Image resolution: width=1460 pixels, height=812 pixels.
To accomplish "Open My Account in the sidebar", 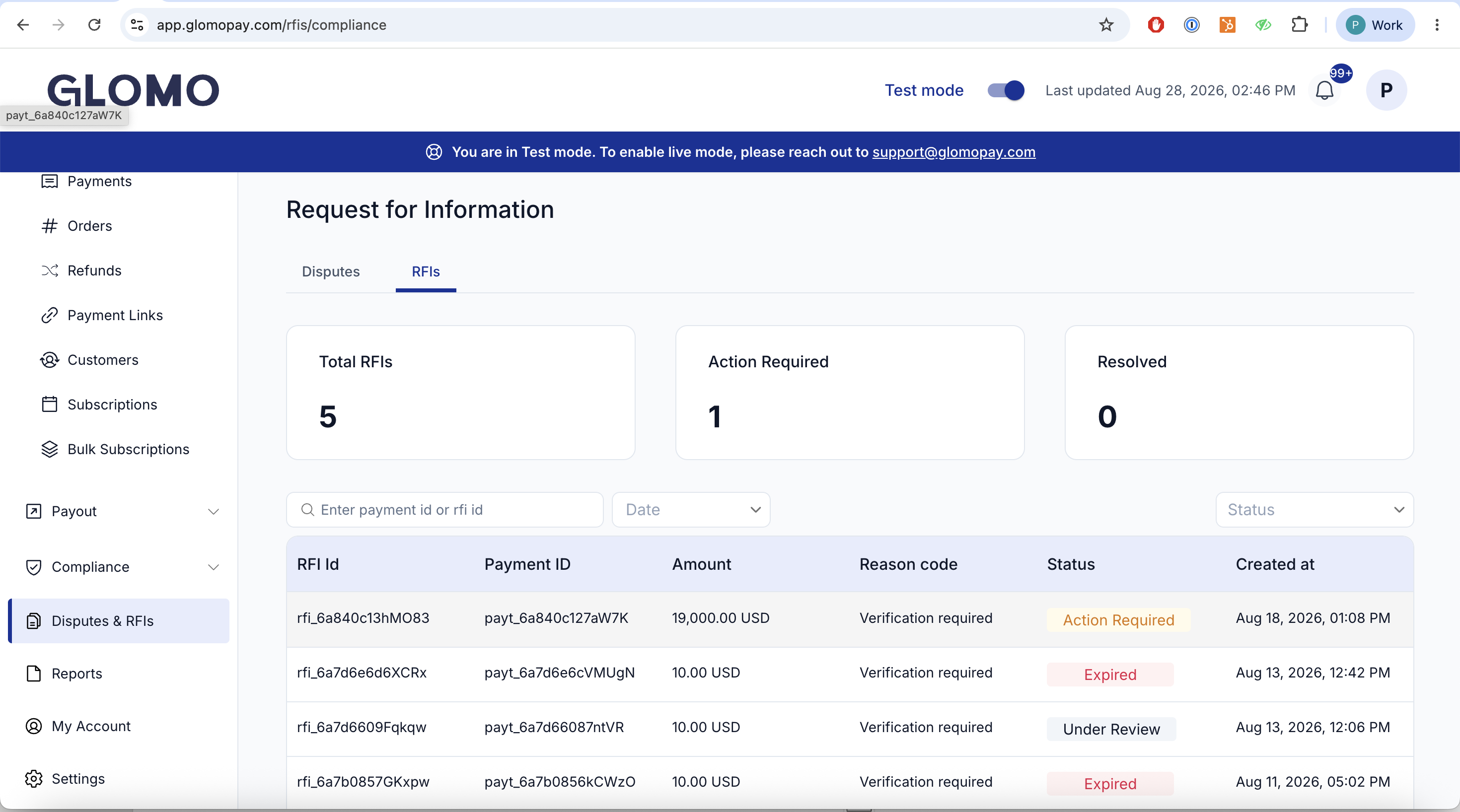I will click(91, 727).
